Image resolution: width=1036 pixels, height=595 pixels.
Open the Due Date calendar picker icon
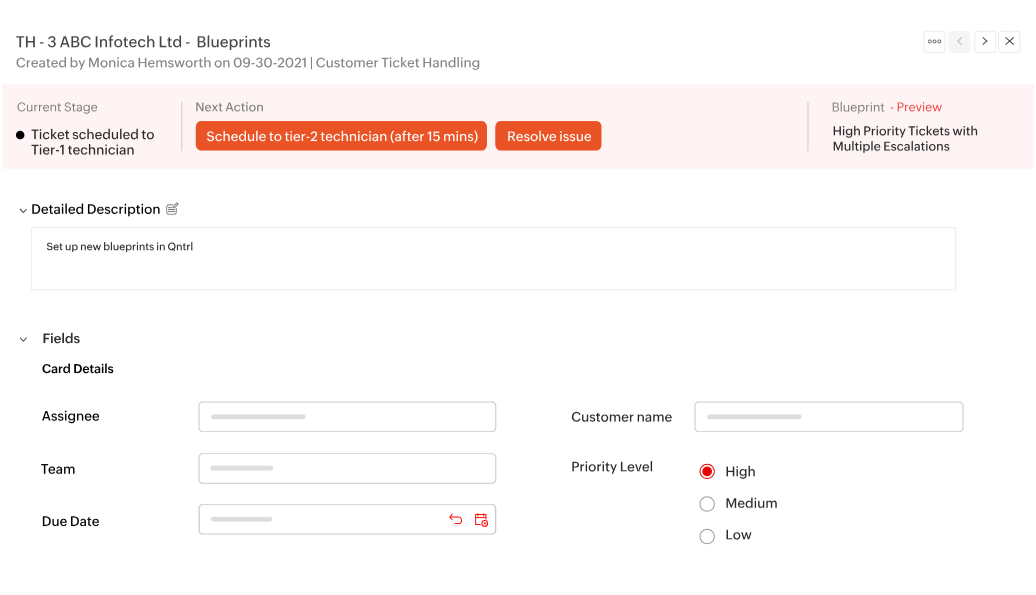481,520
